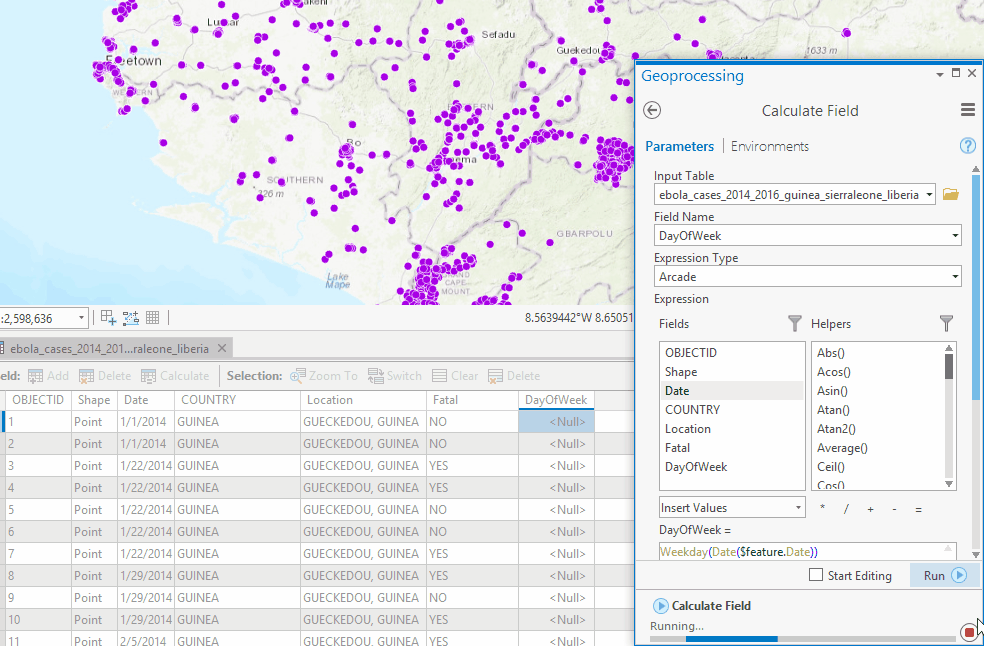Click the Calculate field button in table toolbar
This screenshot has width=984, height=646.
(175, 376)
